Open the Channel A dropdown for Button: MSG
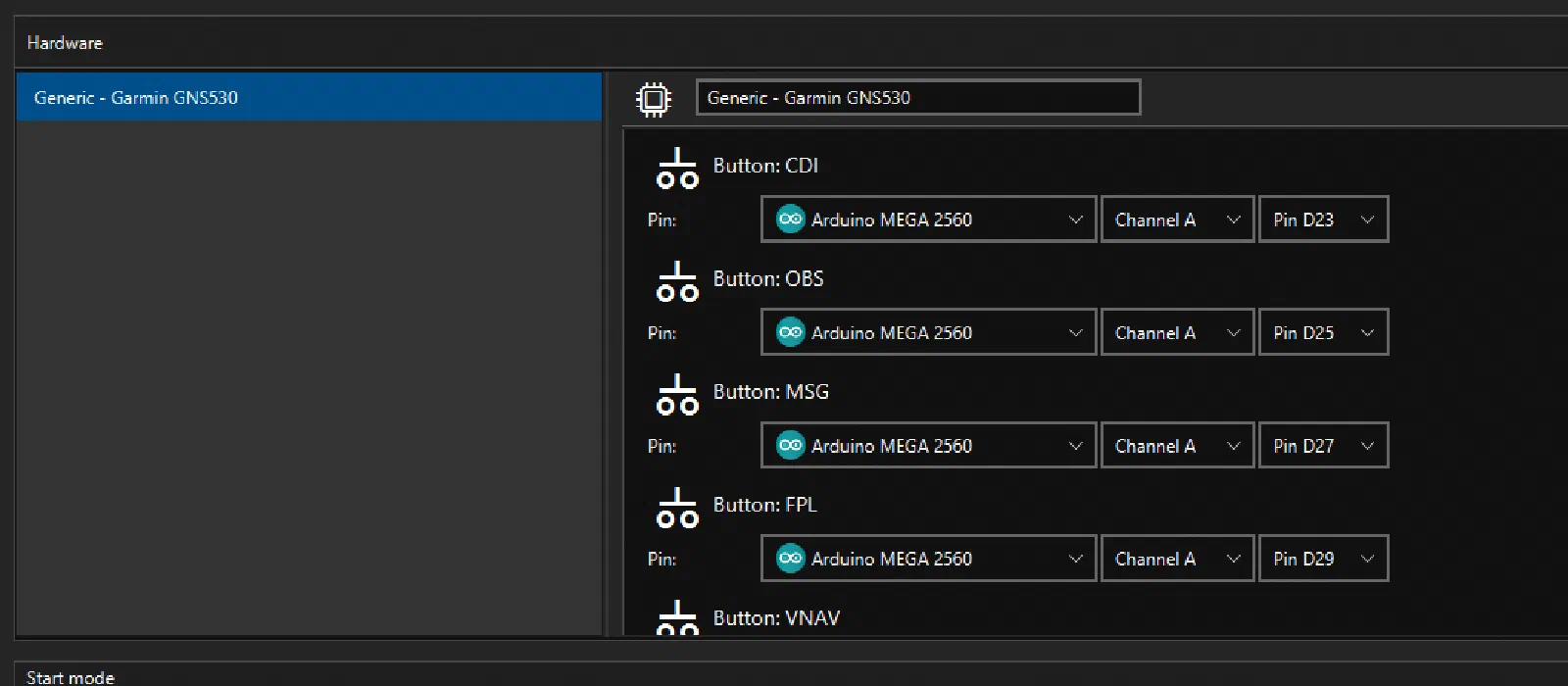 1177,445
